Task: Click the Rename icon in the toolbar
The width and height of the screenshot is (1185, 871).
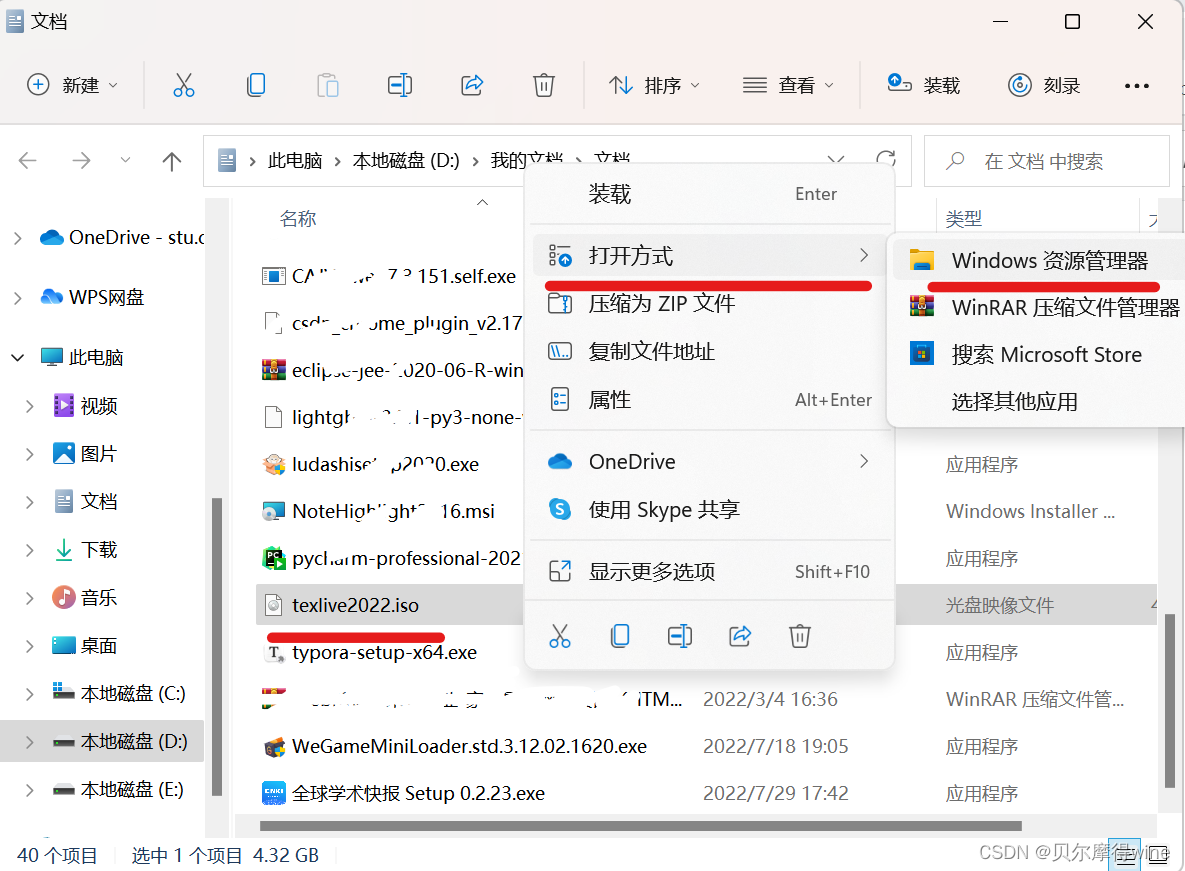Action: [x=400, y=85]
